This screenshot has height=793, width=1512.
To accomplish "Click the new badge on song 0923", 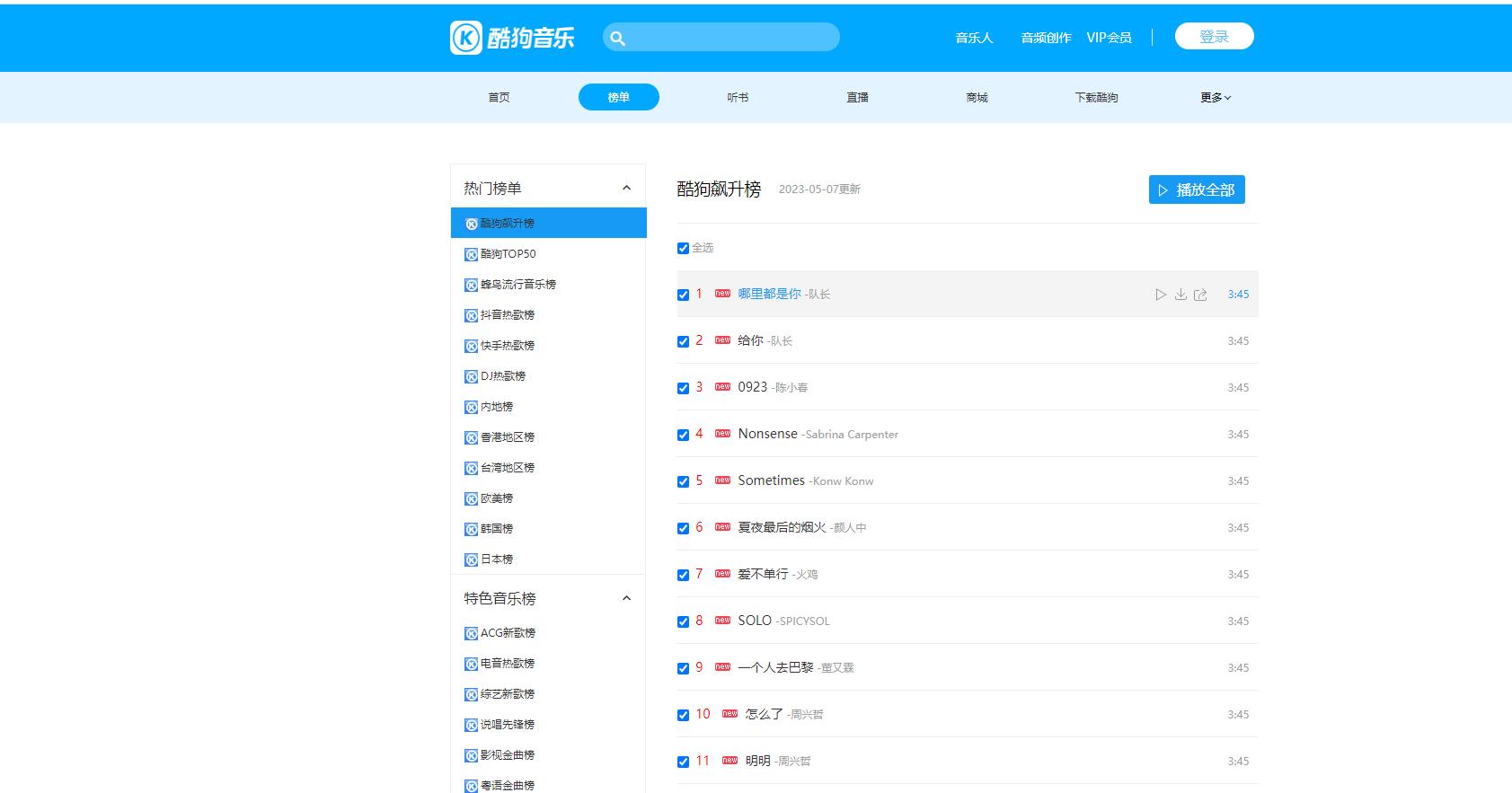I will click(722, 387).
